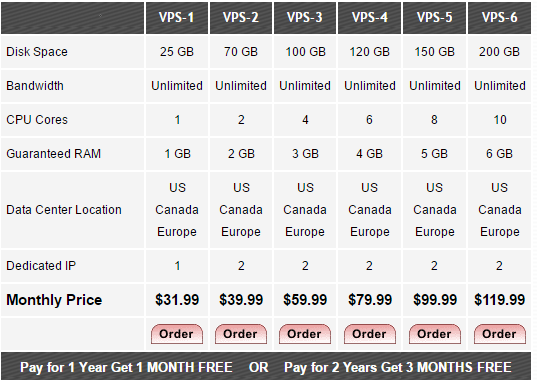Click the Monthly Price row heading
Viewport: 537px width, 380px height.
point(54,300)
